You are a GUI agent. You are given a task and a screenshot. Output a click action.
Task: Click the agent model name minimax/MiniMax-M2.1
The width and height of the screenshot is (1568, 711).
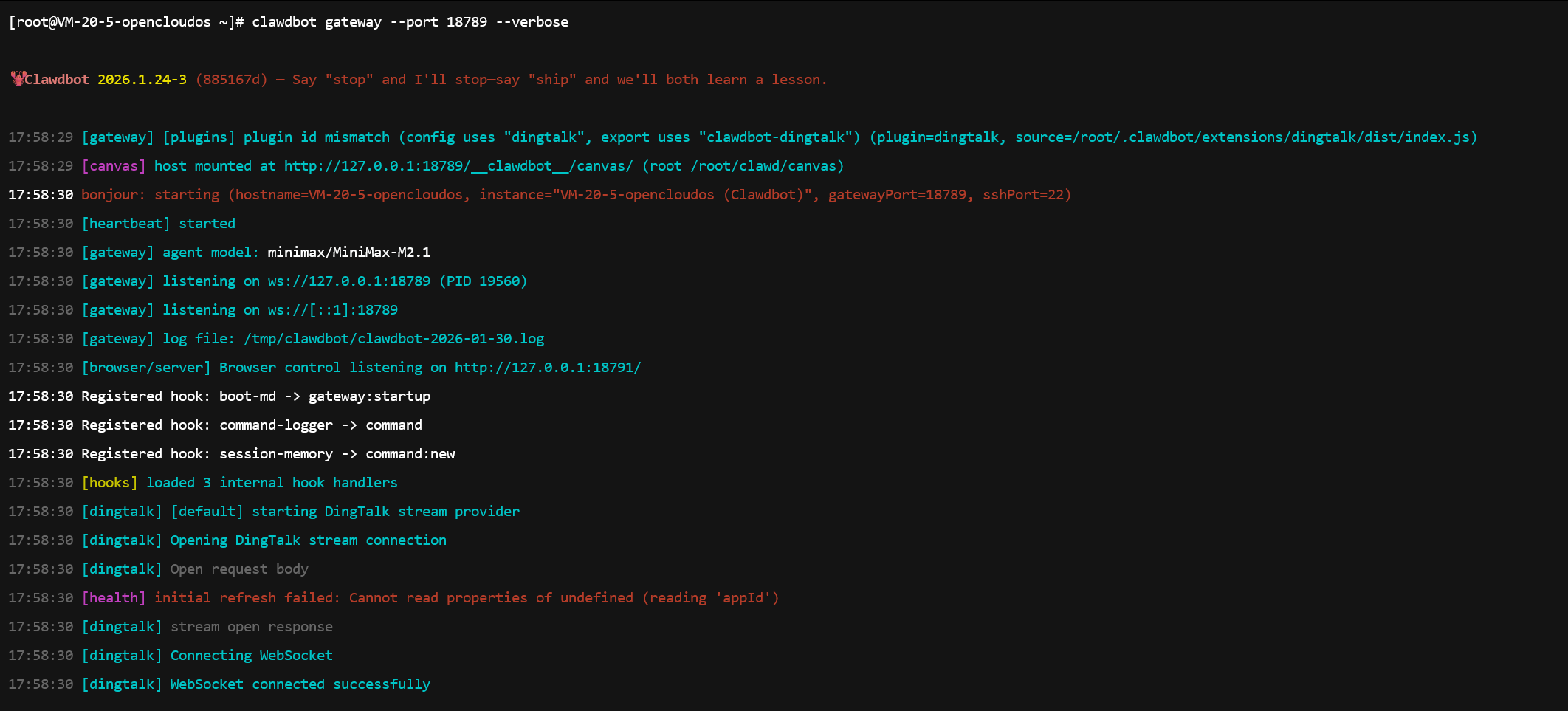pyautogui.click(x=348, y=253)
